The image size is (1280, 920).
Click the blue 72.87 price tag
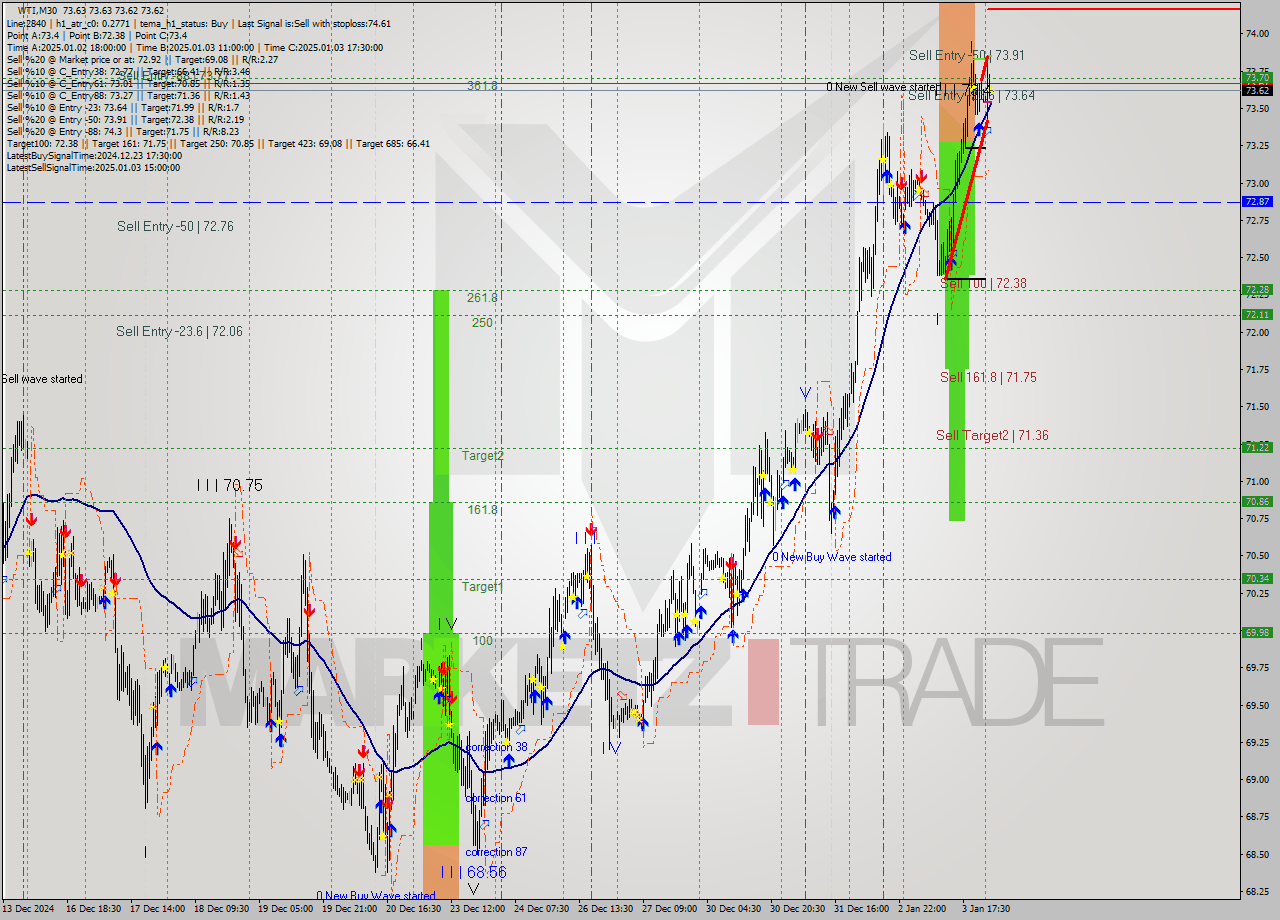coord(1257,202)
